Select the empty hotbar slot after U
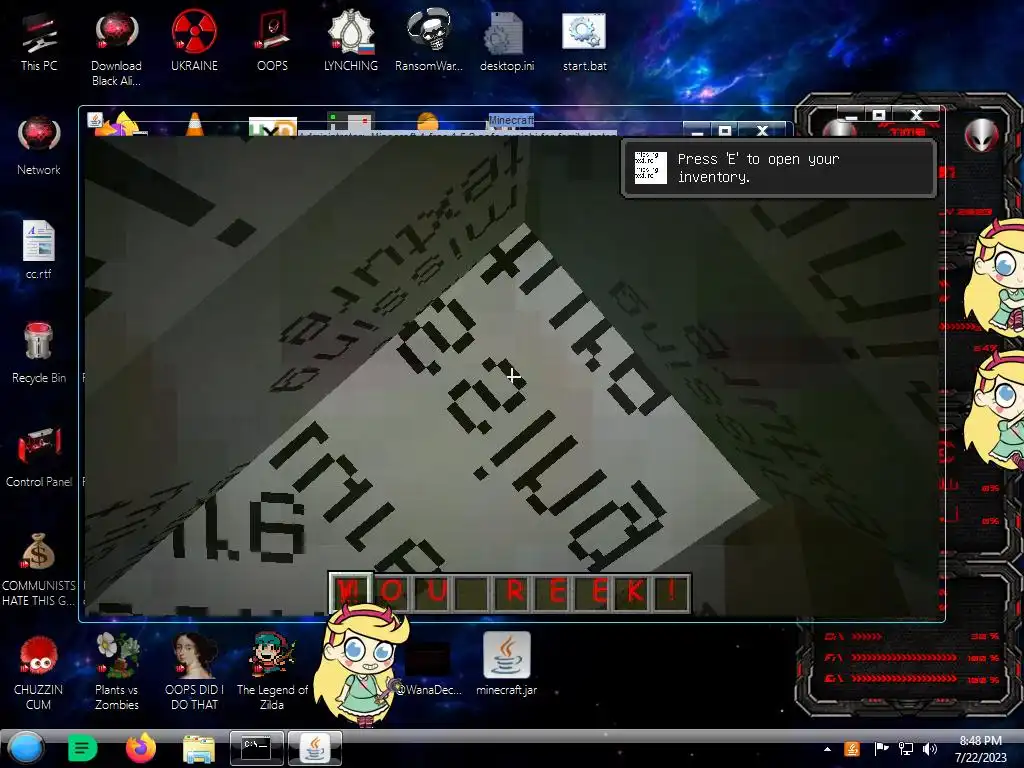This screenshot has height=768, width=1024. coord(472,592)
